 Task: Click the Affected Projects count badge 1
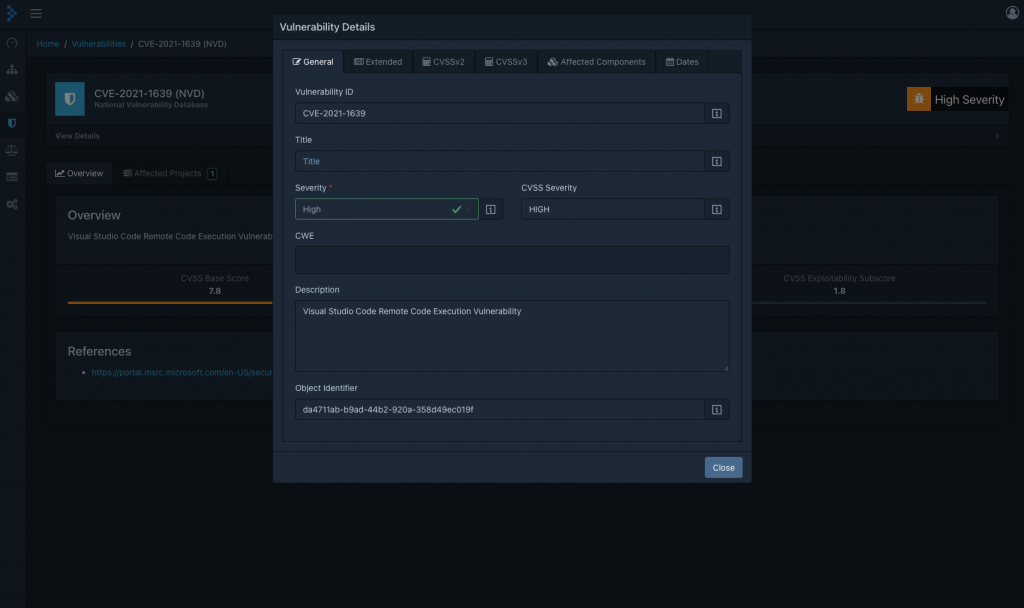tap(212, 174)
